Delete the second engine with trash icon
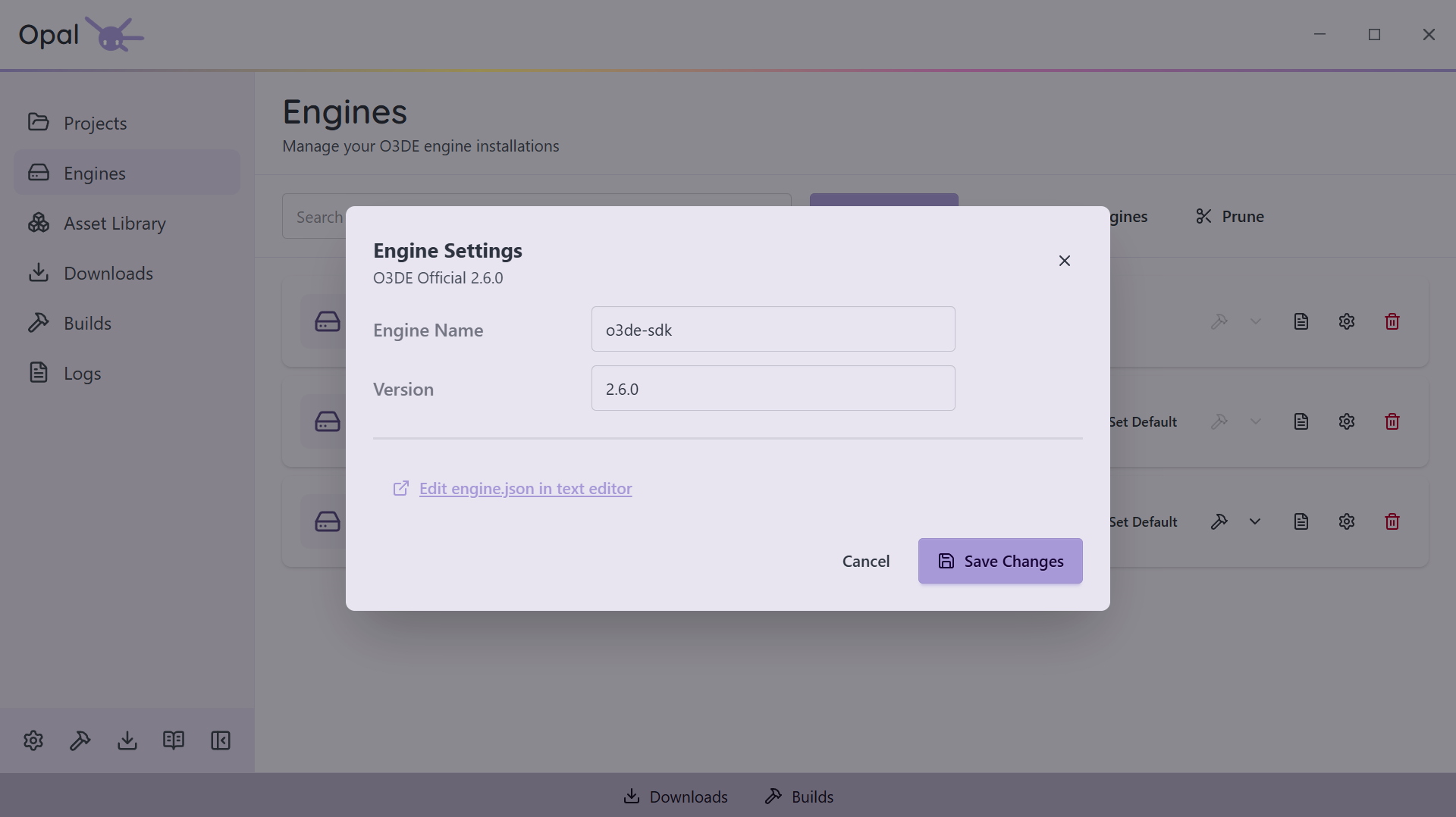 pyautogui.click(x=1392, y=421)
